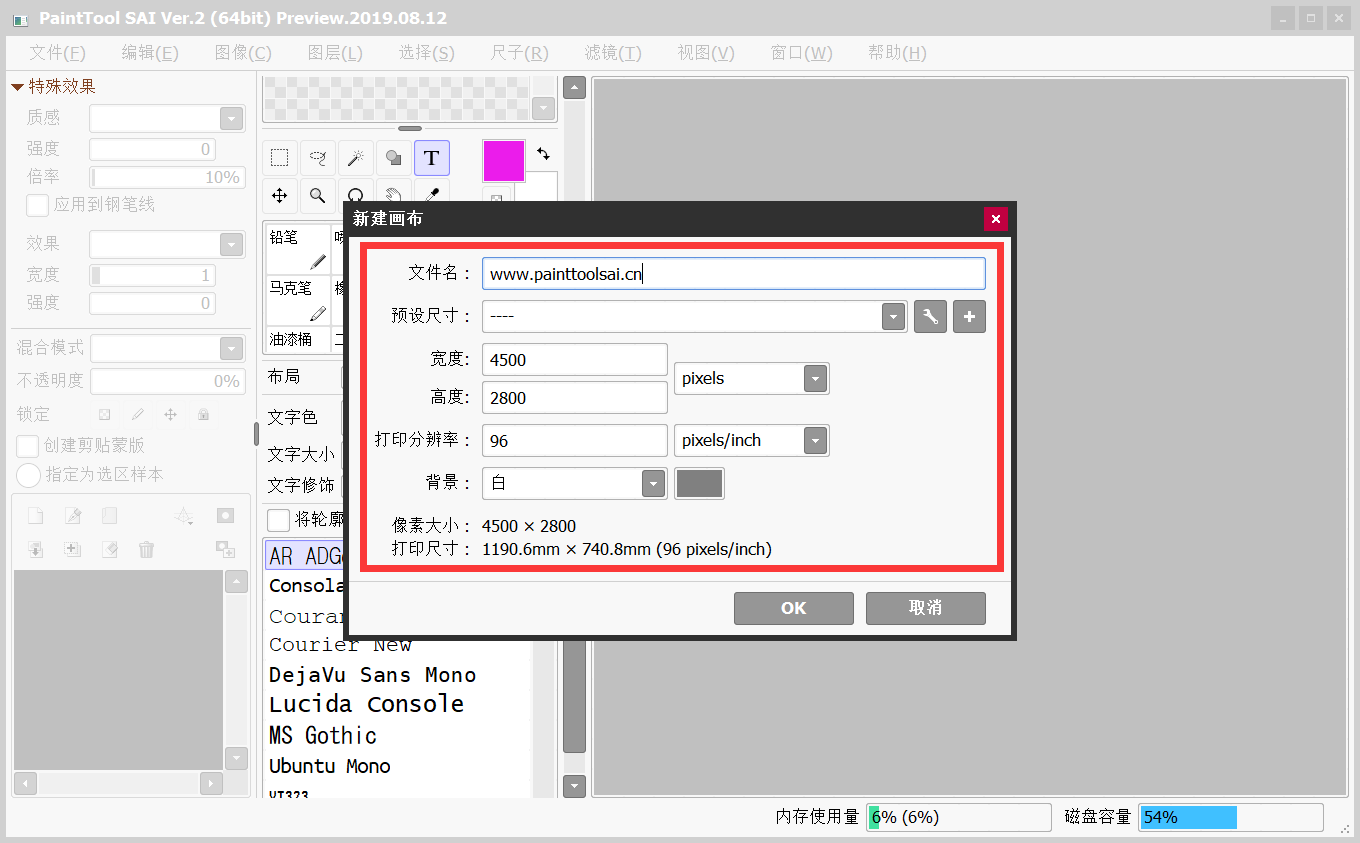The width and height of the screenshot is (1360, 843).
Task: Open the 混合模式 blend mode dropdown
Action: tap(232, 349)
